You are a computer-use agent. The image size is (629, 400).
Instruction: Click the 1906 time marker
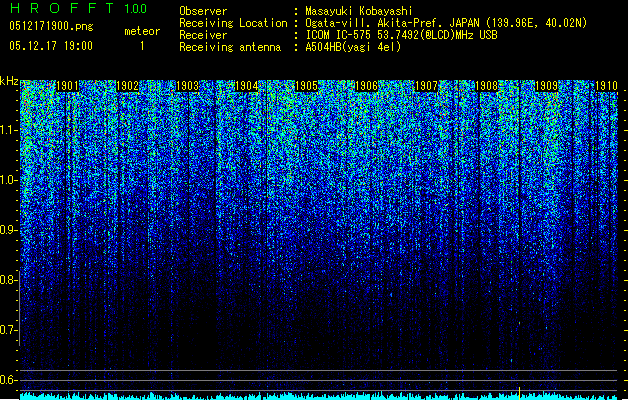(367, 86)
